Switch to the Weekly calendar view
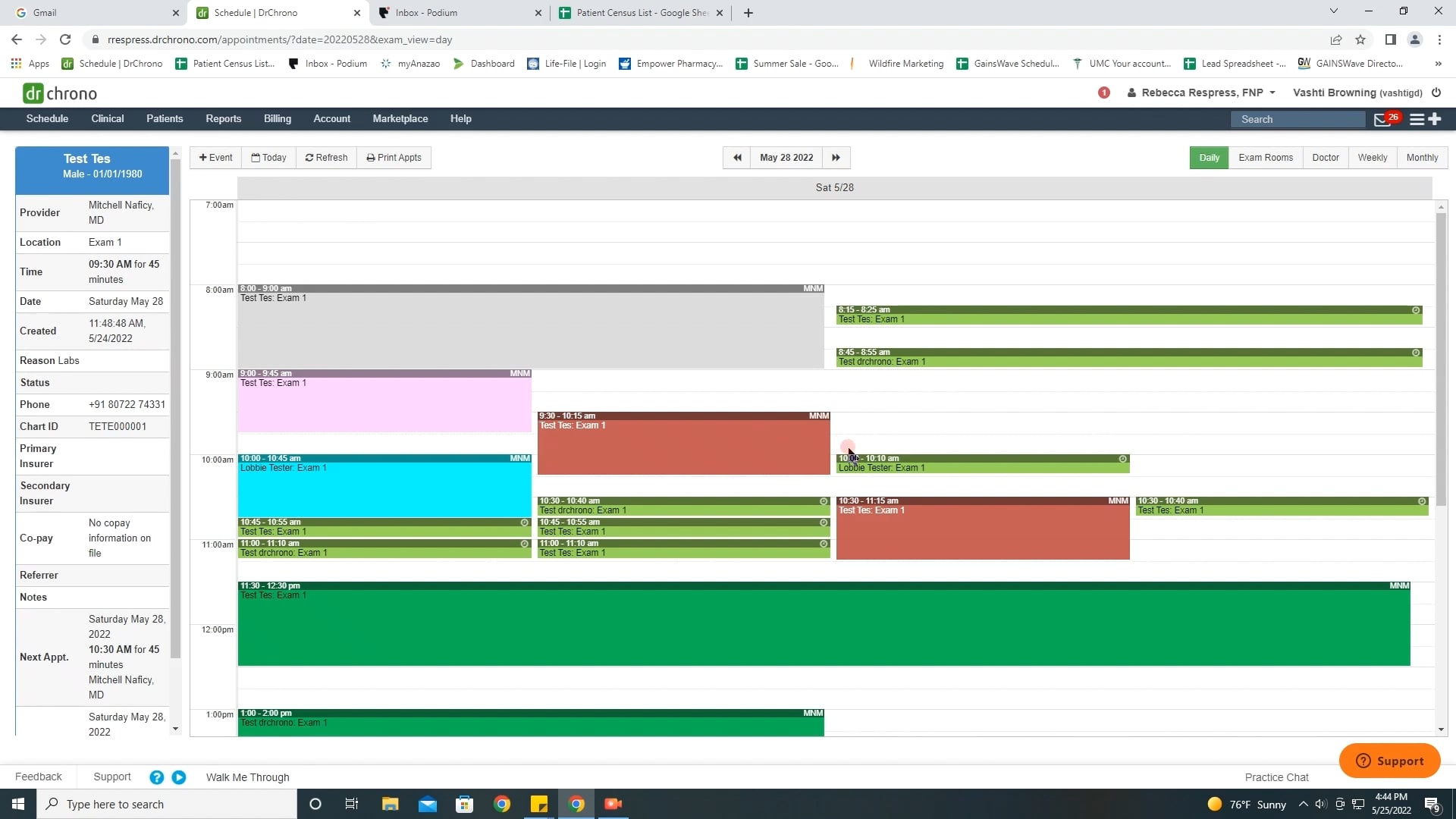 click(x=1373, y=158)
